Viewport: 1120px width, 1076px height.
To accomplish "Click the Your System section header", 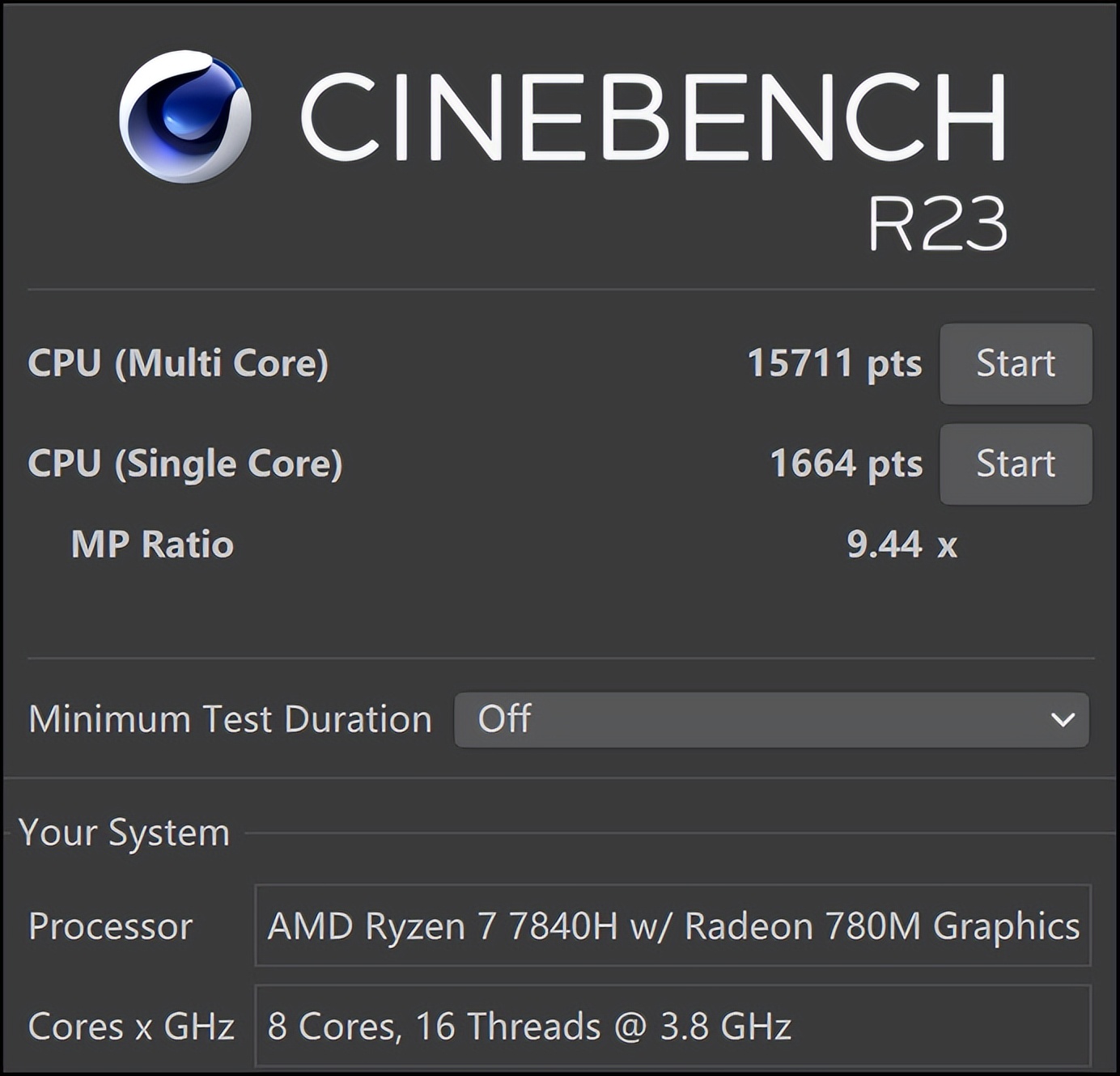I will click(x=124, y=832).
